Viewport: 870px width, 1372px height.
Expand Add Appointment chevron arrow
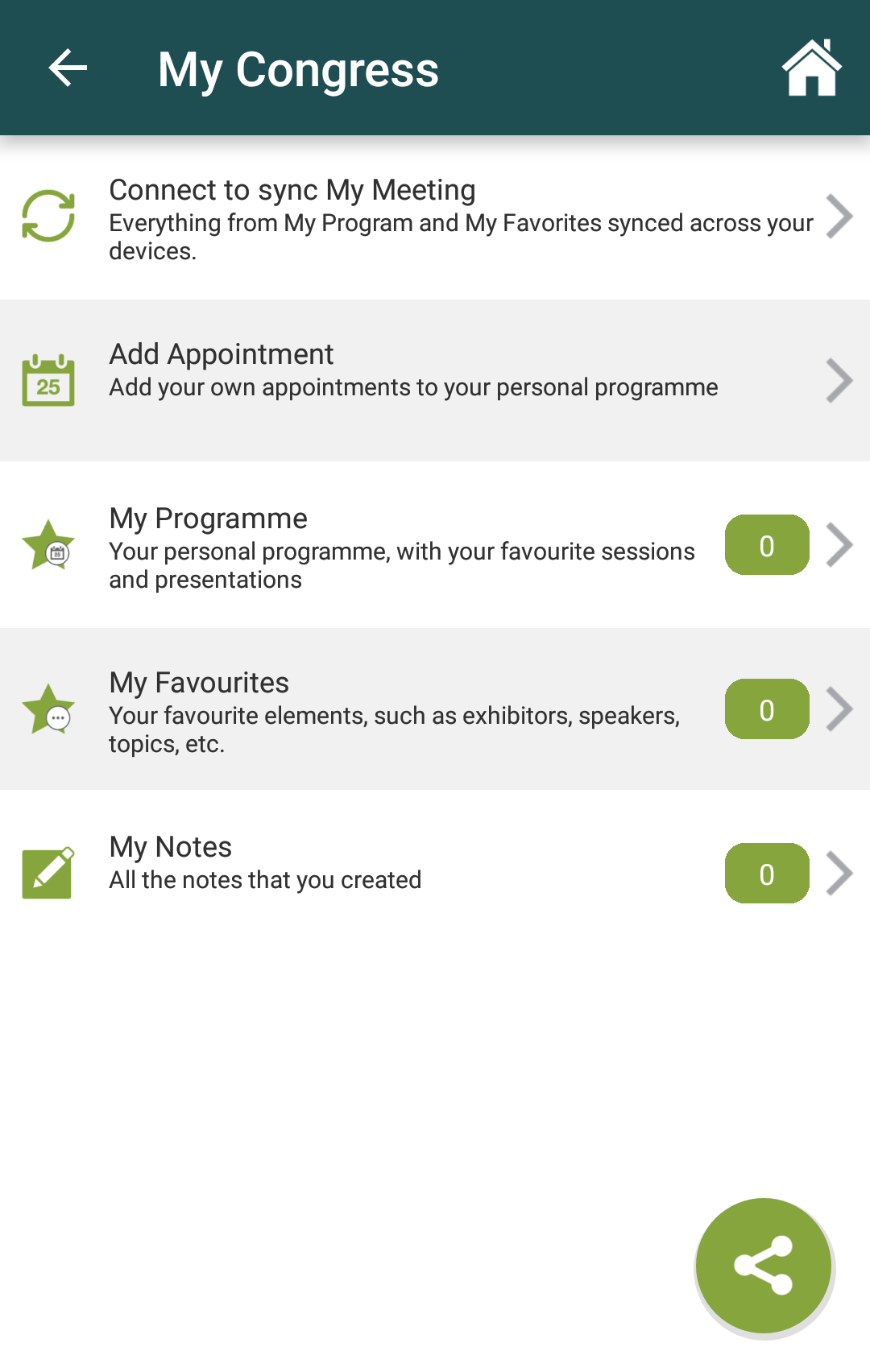coord(839,381)
